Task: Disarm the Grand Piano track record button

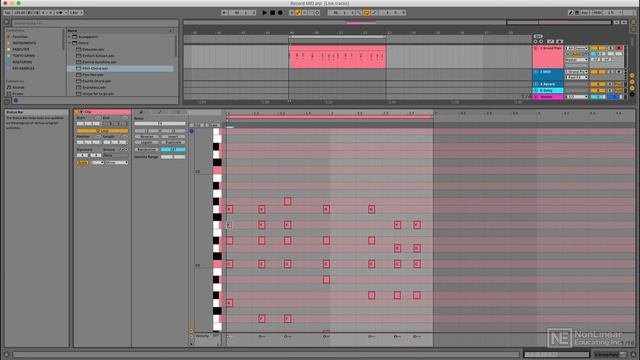Action: (x=619, y=48)
